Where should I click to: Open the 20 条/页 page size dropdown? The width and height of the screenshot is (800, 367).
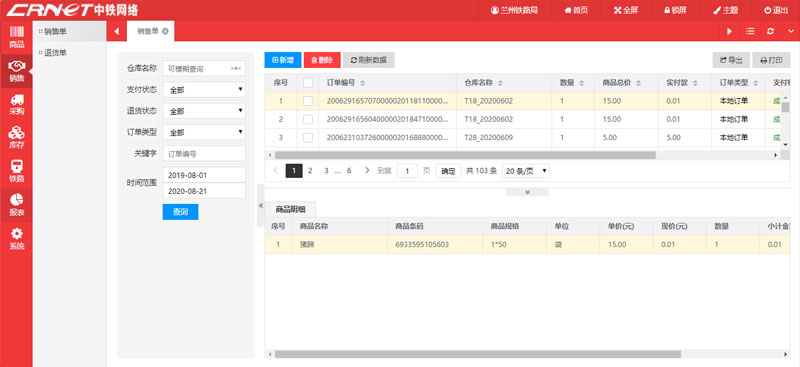(x=526, y=171)
